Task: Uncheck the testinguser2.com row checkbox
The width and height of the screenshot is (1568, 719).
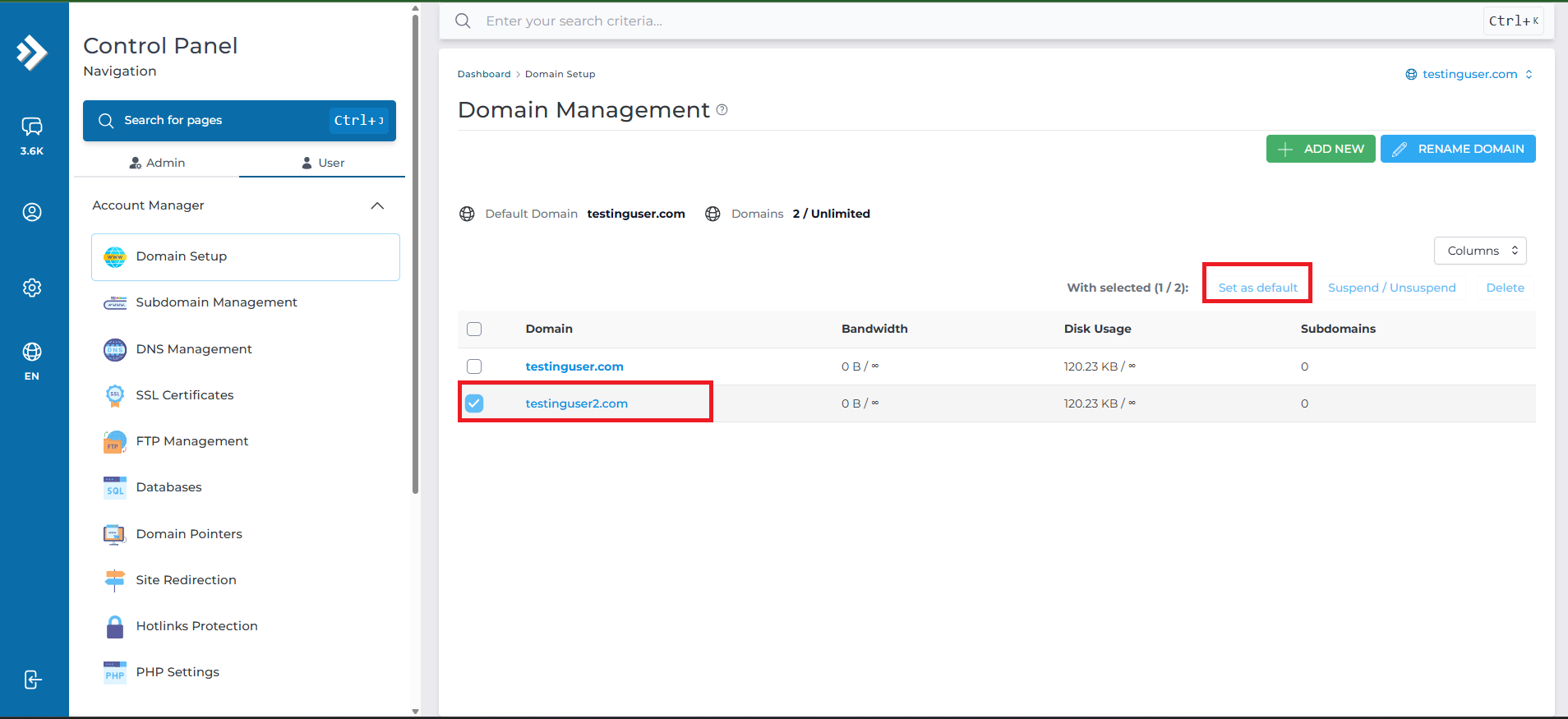Action: (474, 403)
